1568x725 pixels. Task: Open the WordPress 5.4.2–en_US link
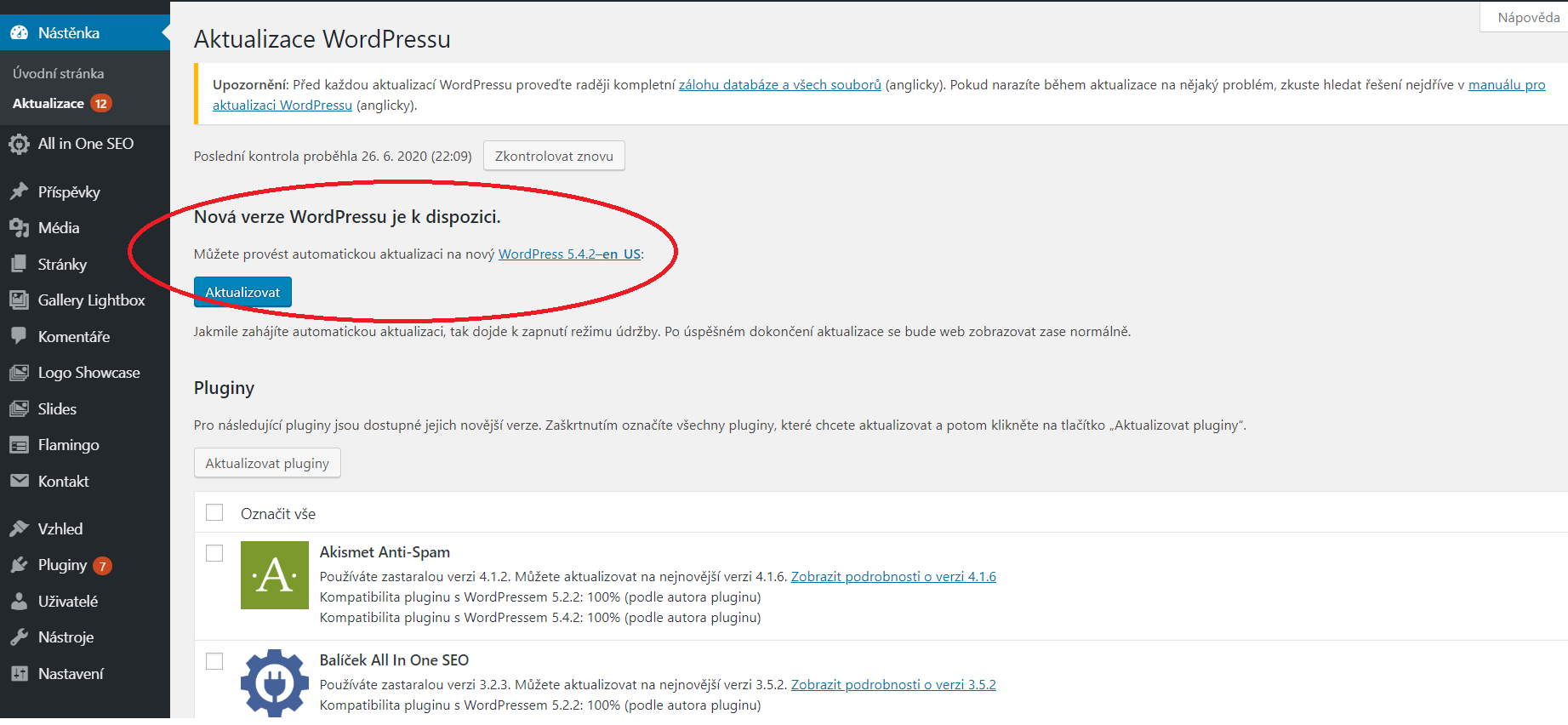(x=569, y=254)
